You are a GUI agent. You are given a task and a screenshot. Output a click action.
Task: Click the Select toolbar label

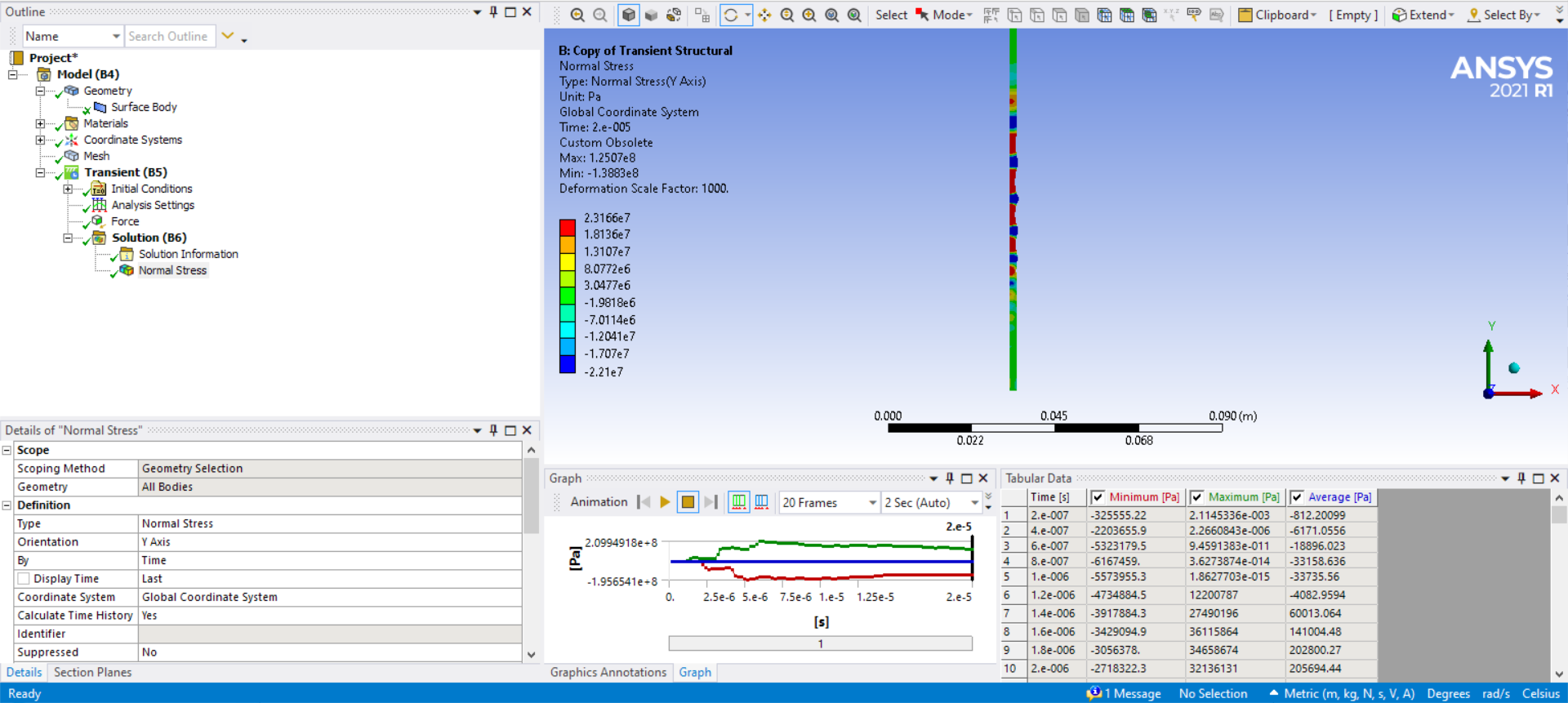(x=891, y=15)
